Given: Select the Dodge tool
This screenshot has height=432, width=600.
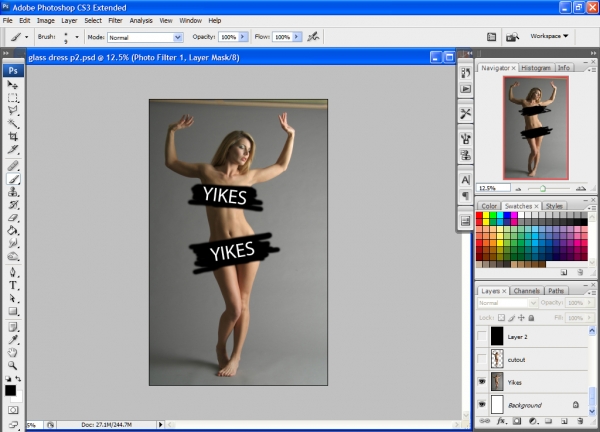Looking at the screenshot, I should (x=13, y=256).
